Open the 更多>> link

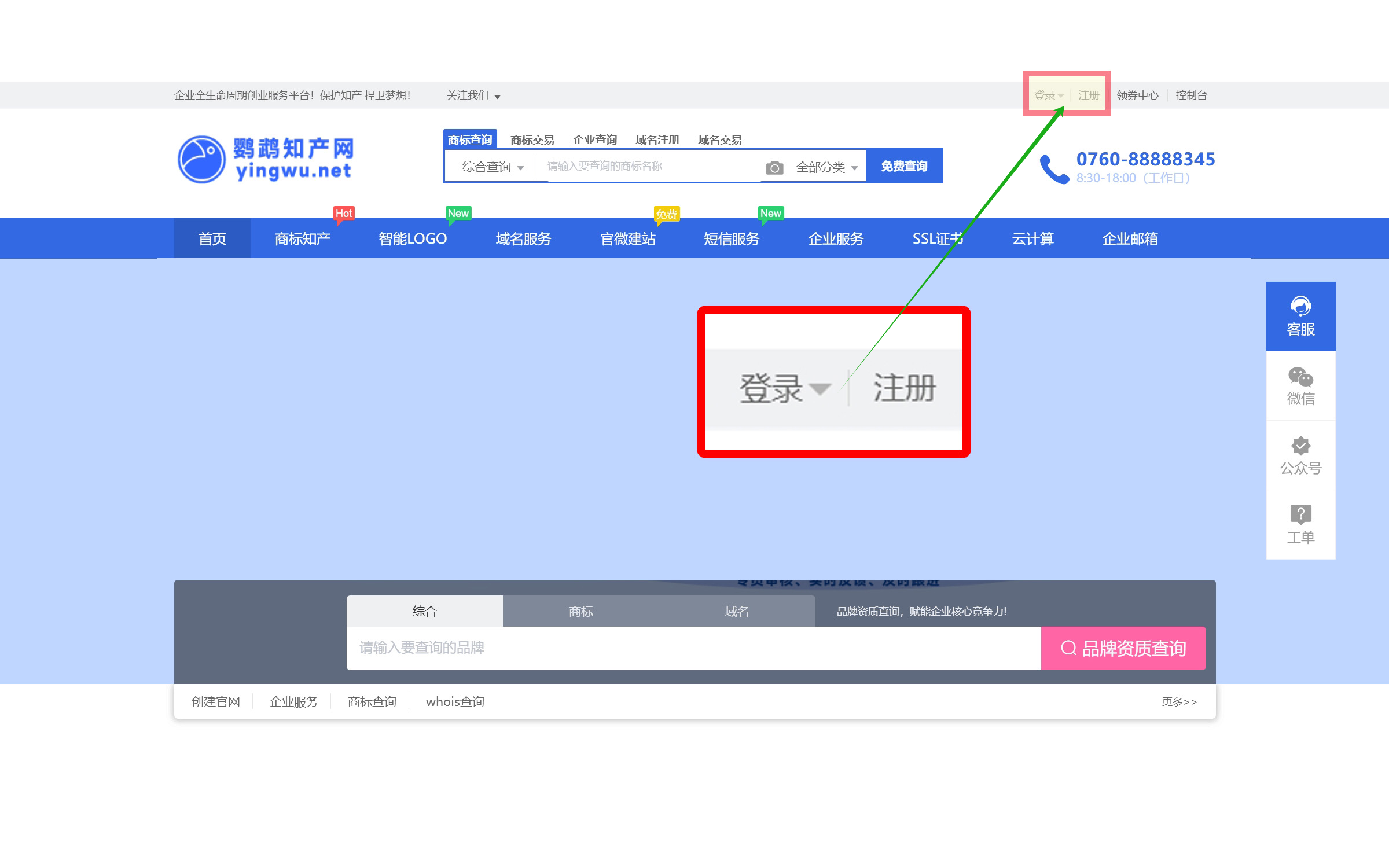1179,702
